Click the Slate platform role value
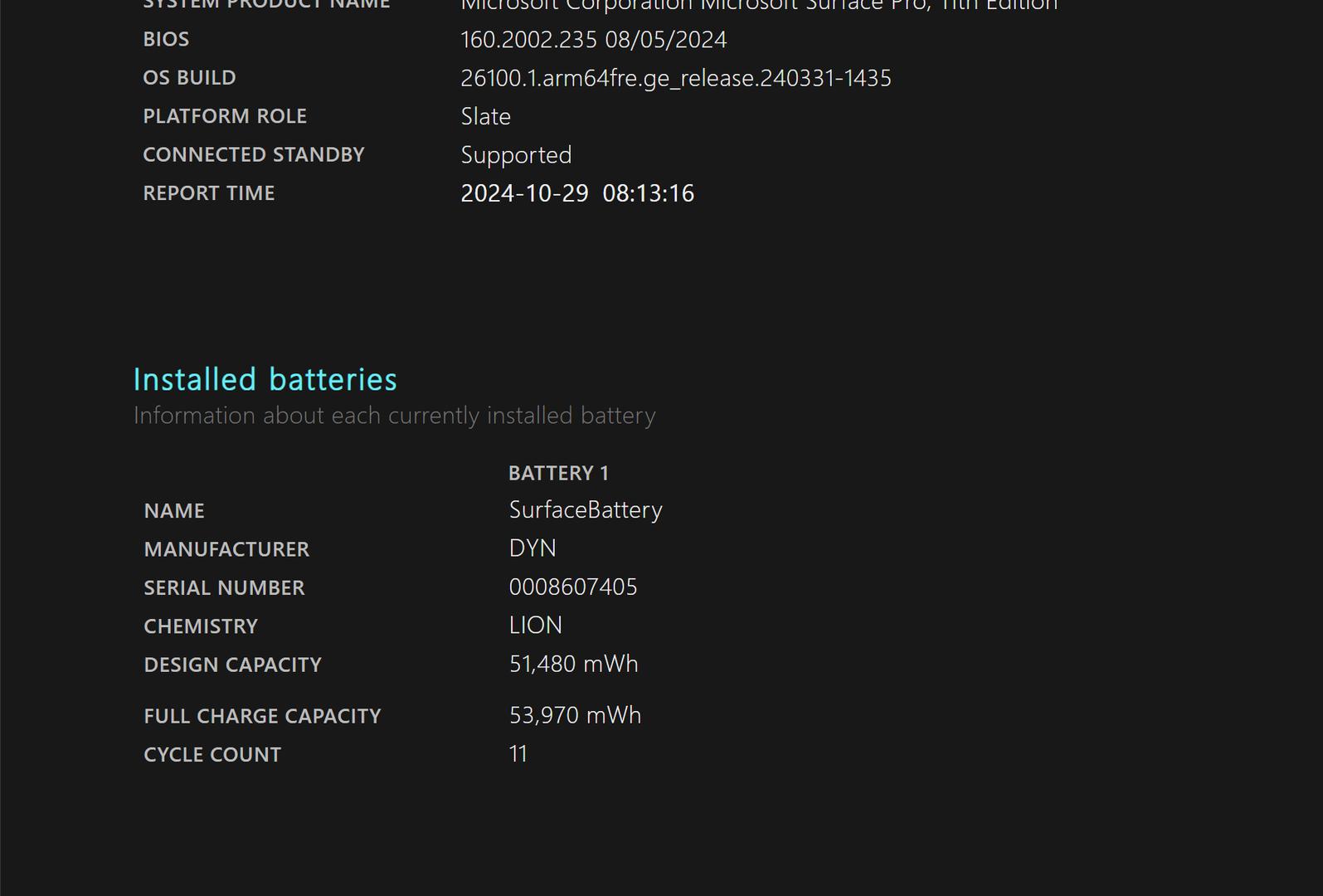1323x896 pixels. point(485,116)
